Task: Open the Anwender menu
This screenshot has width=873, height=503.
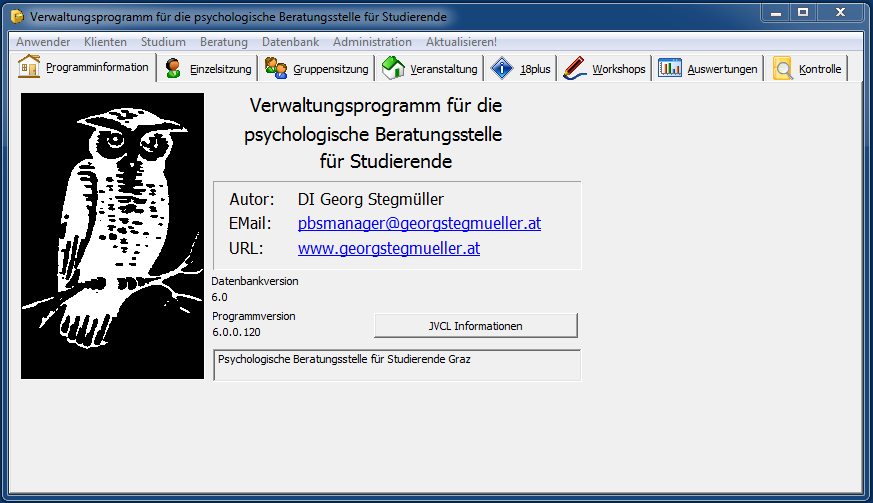Action: [x=43, y=42]
